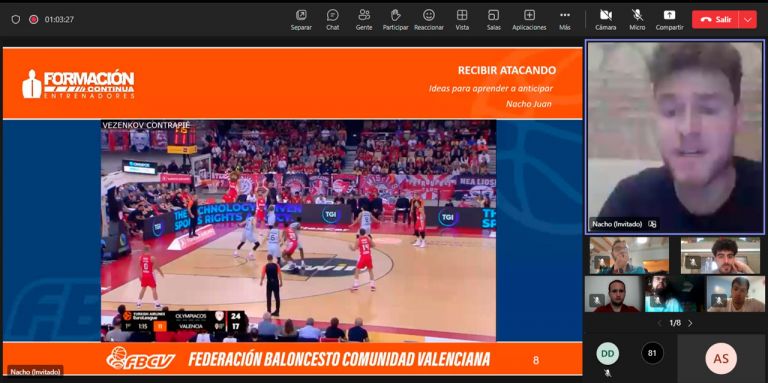Image resolution: width=768 pixels, height=383 pixels.
Task: Unmute with the Micro toggle
Action: pos(637,20)
